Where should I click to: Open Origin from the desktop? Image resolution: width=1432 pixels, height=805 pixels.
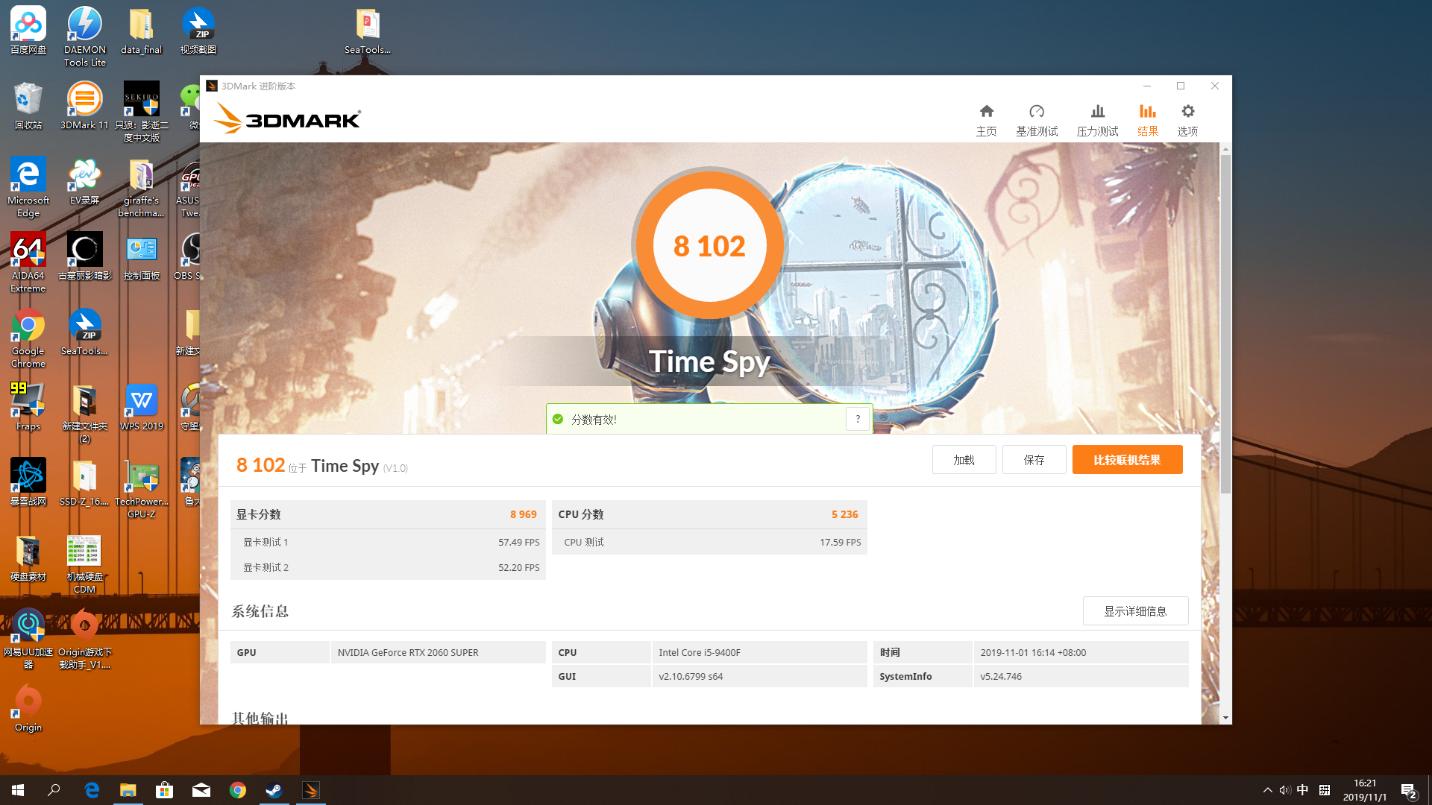click(27, 700)
